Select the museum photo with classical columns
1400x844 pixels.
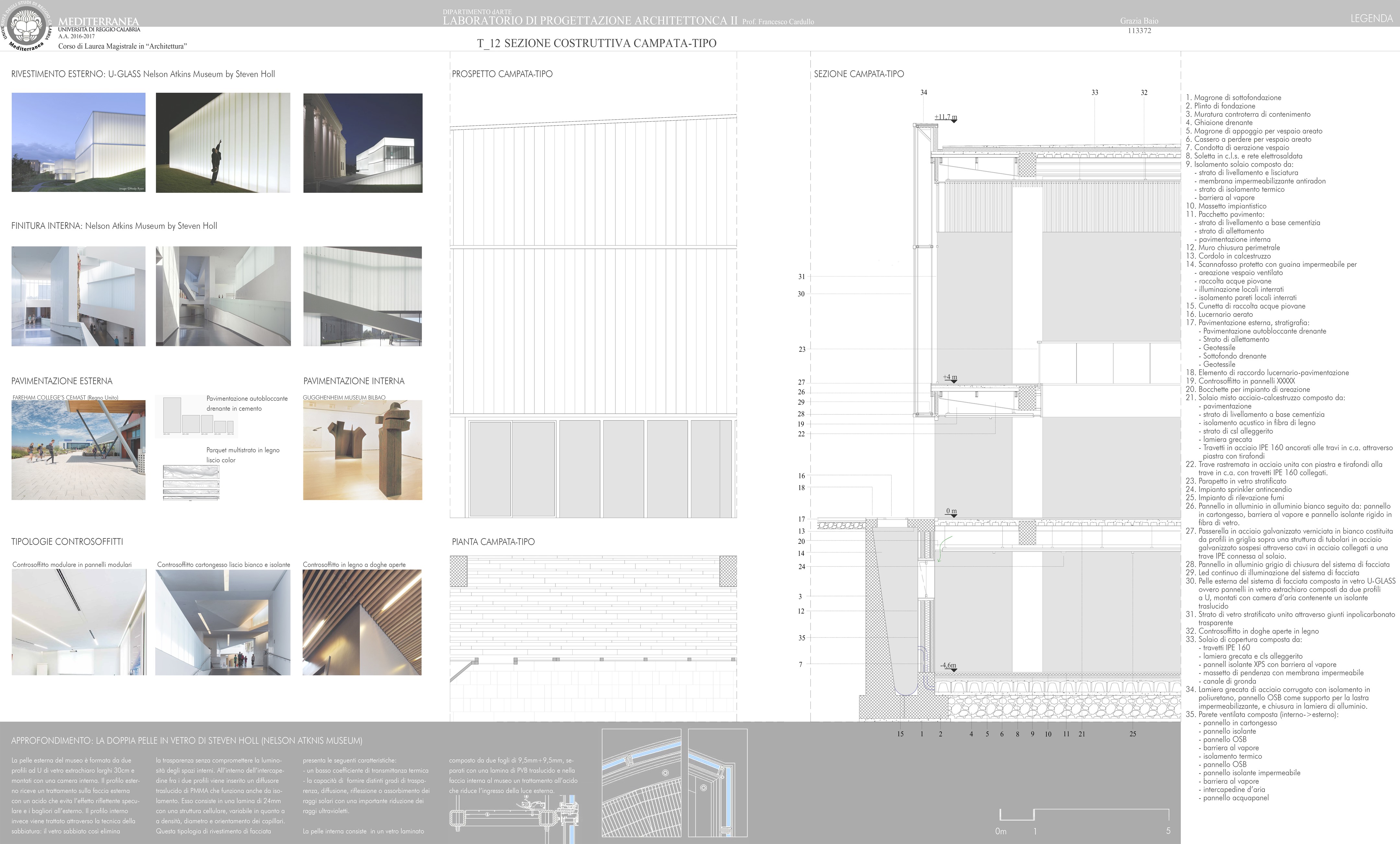363,143
